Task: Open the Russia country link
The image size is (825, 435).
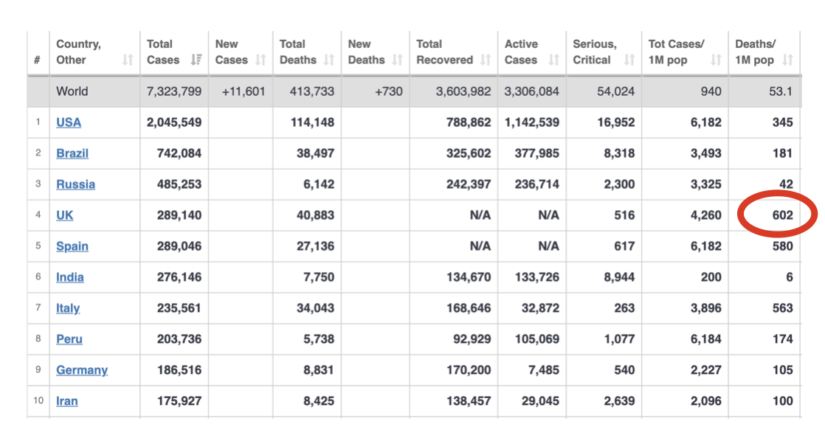Action: (x=76, y=185)
